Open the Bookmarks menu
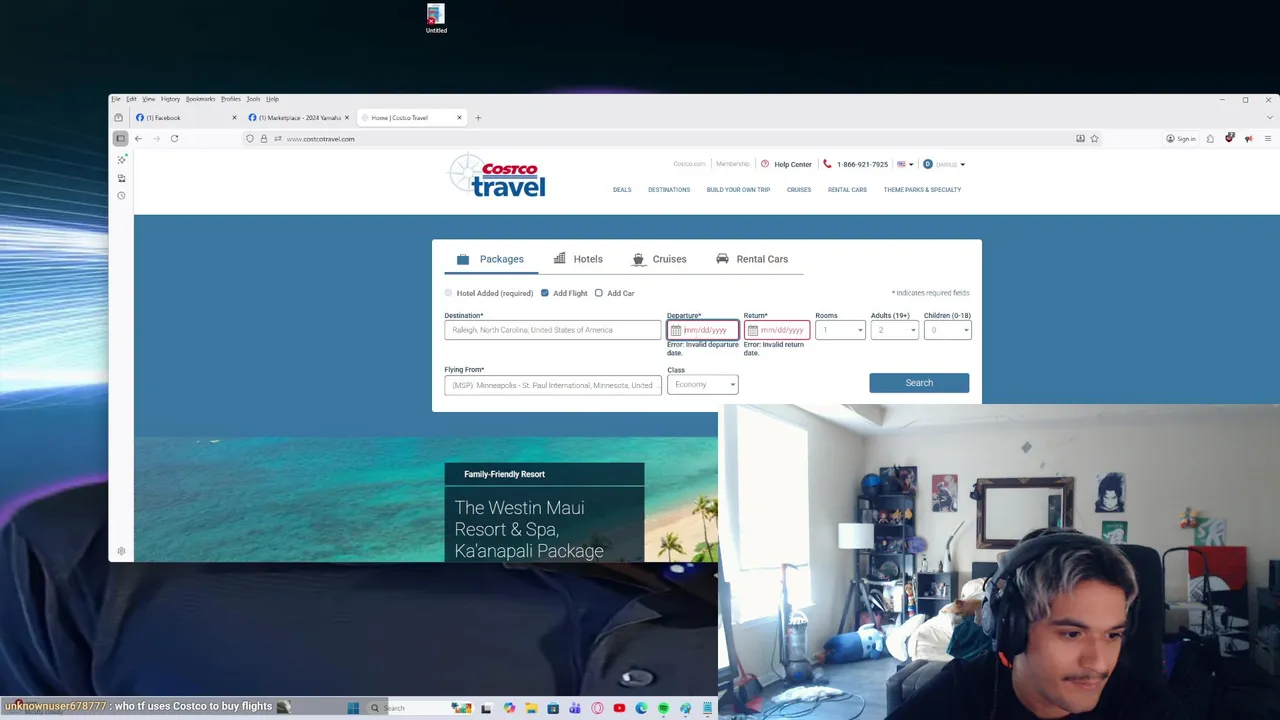Screen dimensions: 1280x720 click(200, 99)
